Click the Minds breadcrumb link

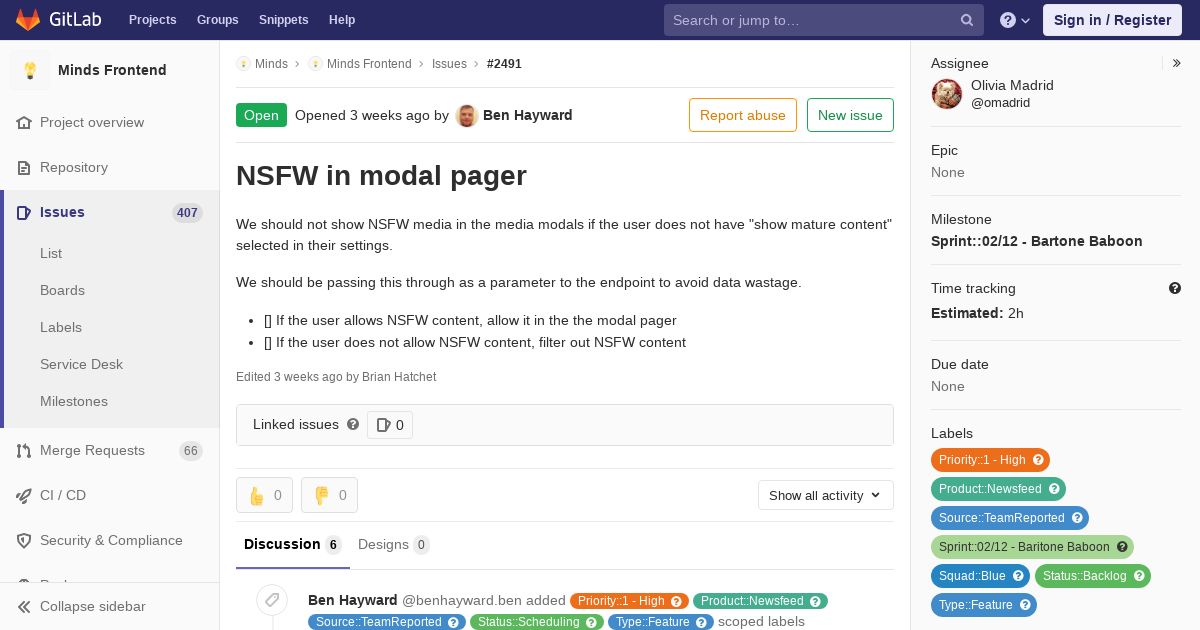(x=271, y=64)
